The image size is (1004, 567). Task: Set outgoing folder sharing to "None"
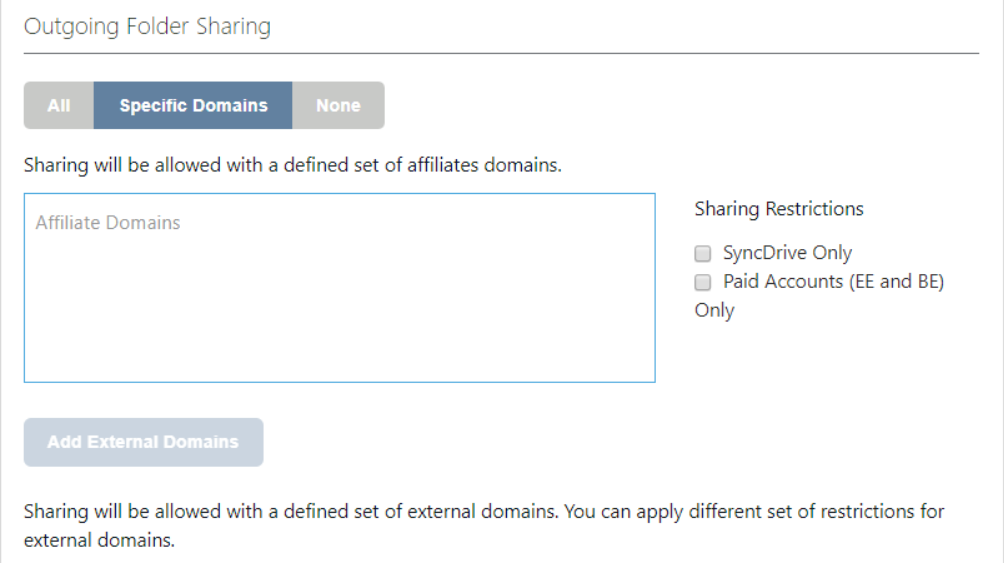(338, 105)
